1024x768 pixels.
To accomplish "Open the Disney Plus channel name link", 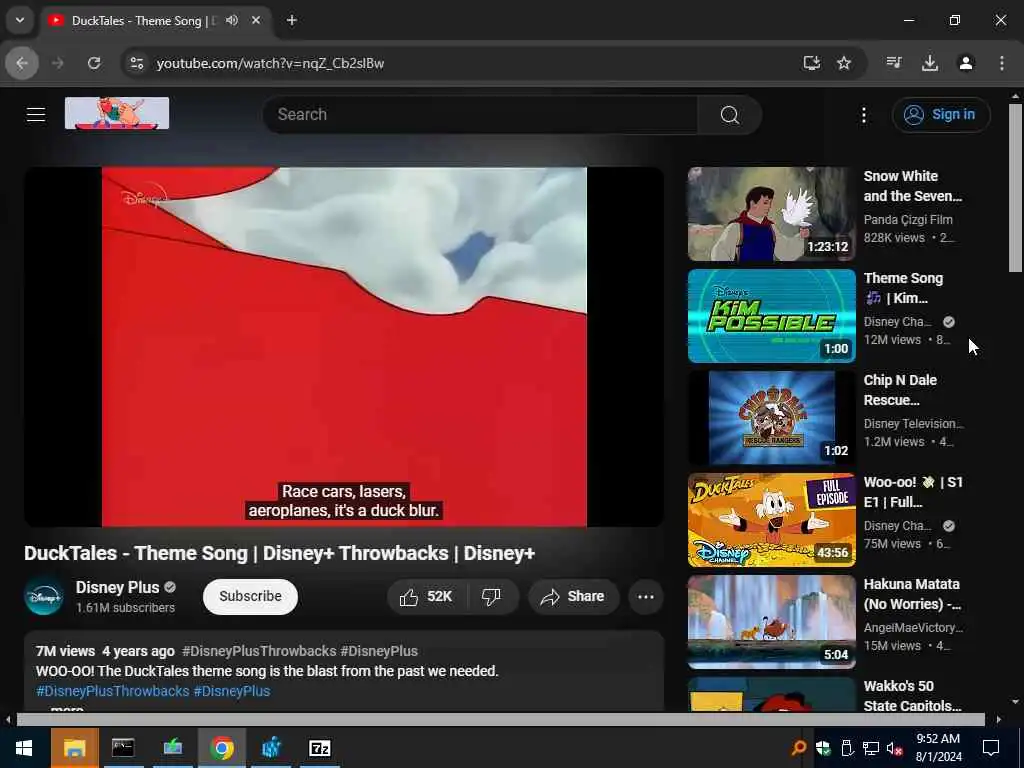I will click(118, 587).
